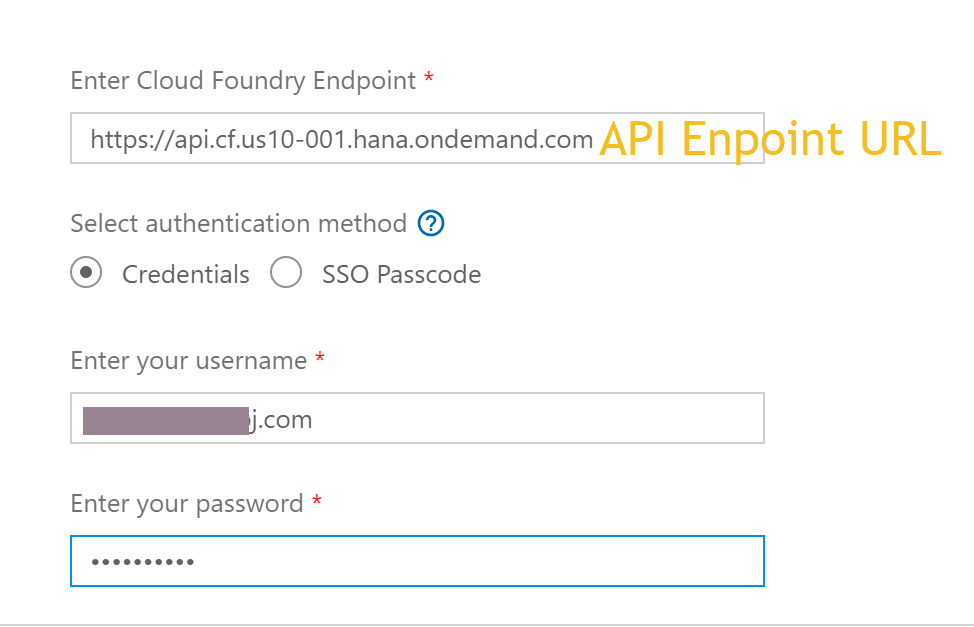Click the red asterisk beside Cloud Foundry Endpoint

(x=429, y=79)
